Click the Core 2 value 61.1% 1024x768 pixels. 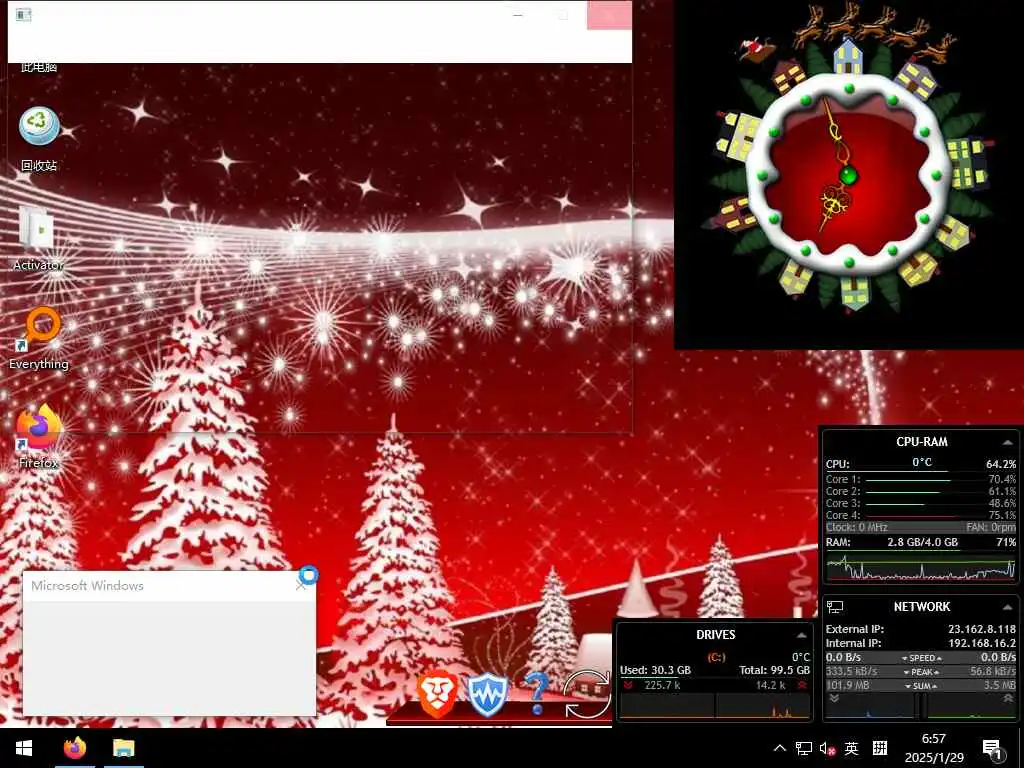(1002, 491)
